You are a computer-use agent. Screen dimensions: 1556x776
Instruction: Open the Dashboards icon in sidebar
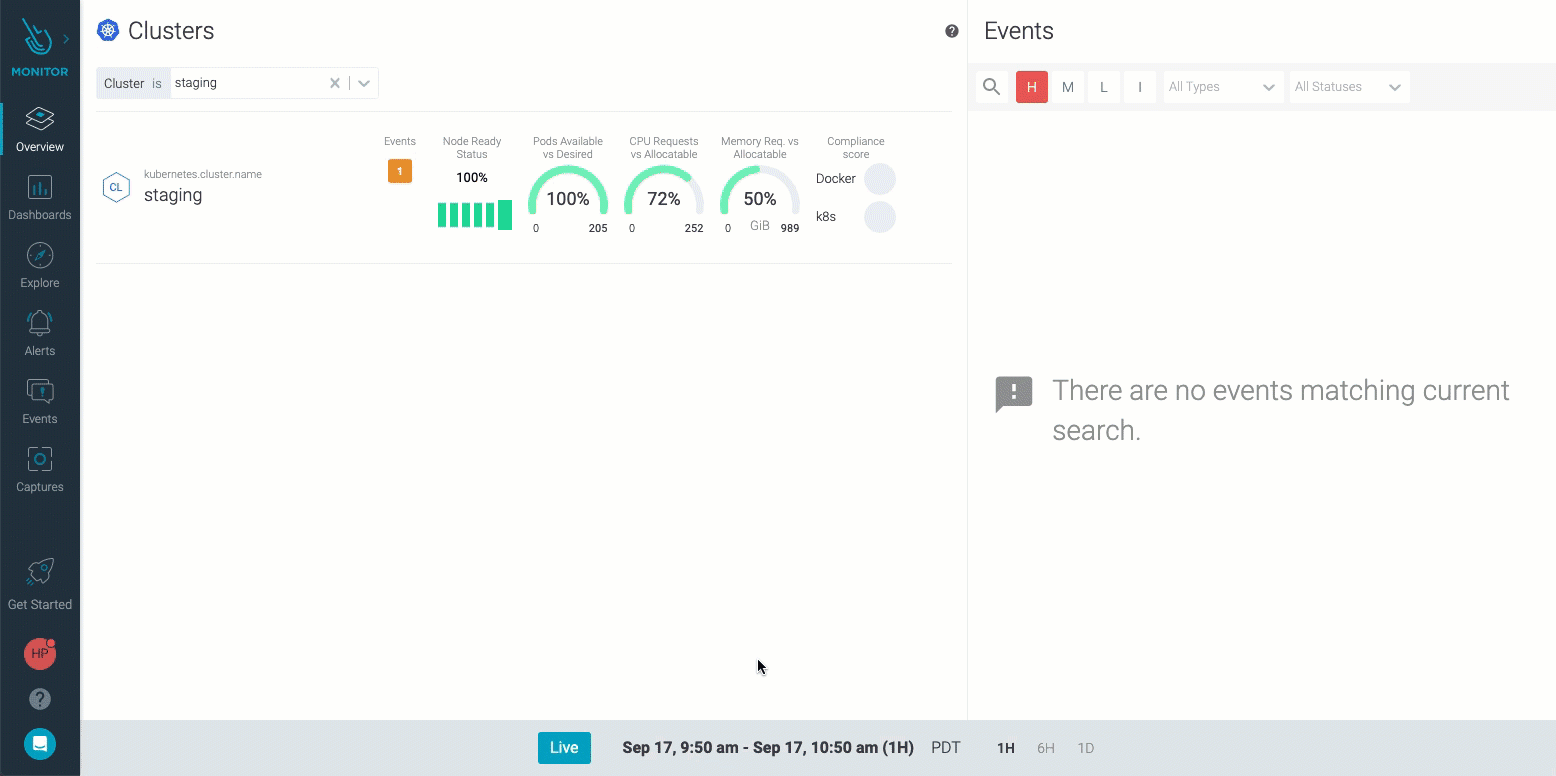(40, 187)
